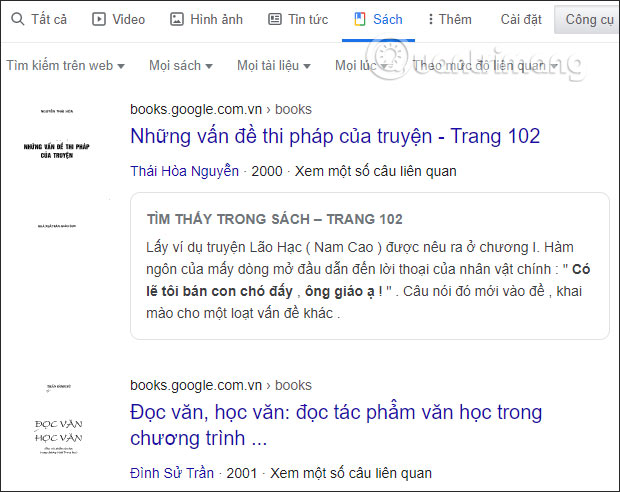Click the Sách book icon

pos(360,19)
